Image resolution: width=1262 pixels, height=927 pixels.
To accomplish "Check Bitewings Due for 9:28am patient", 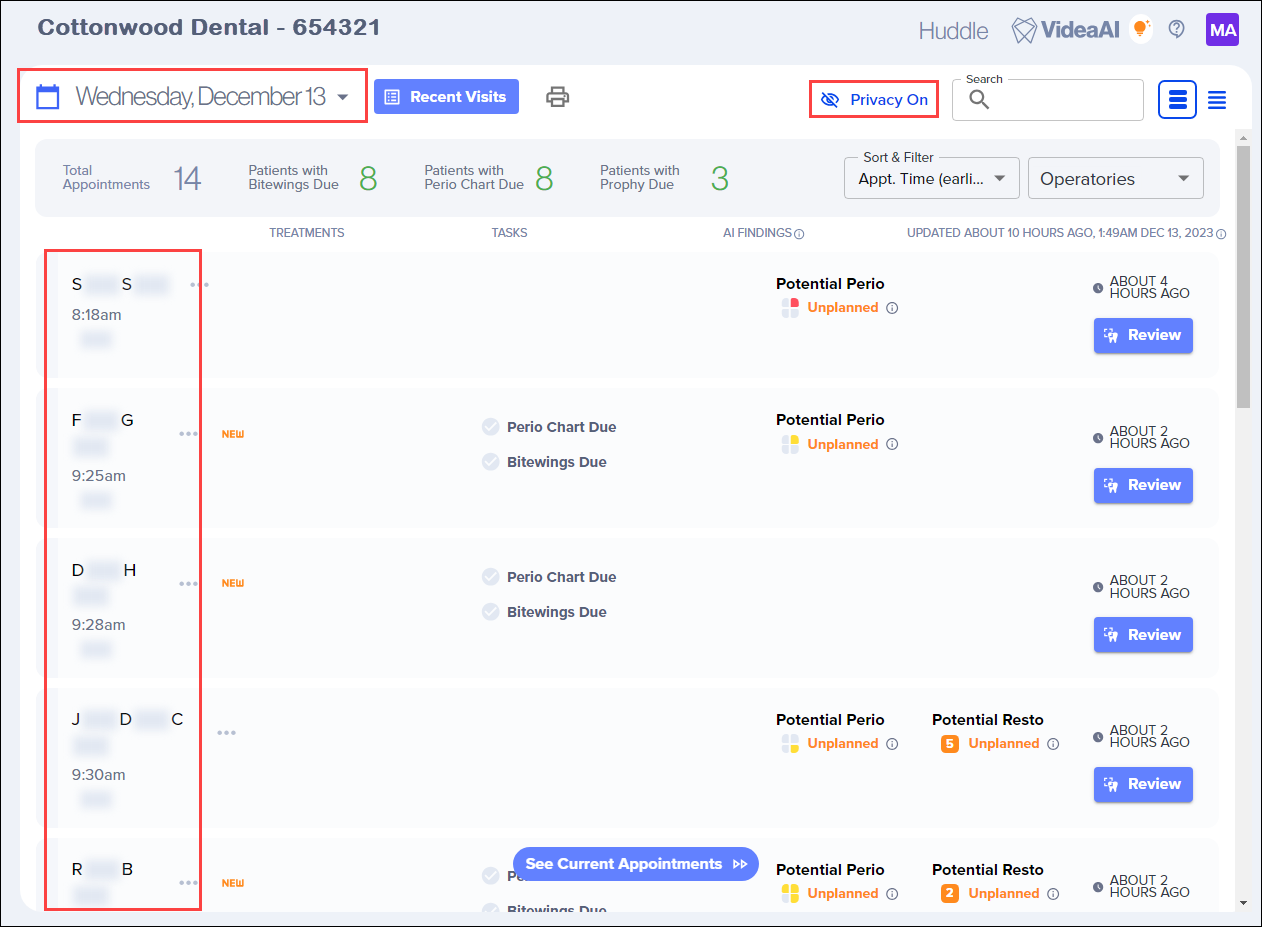I will coord(490,612).
